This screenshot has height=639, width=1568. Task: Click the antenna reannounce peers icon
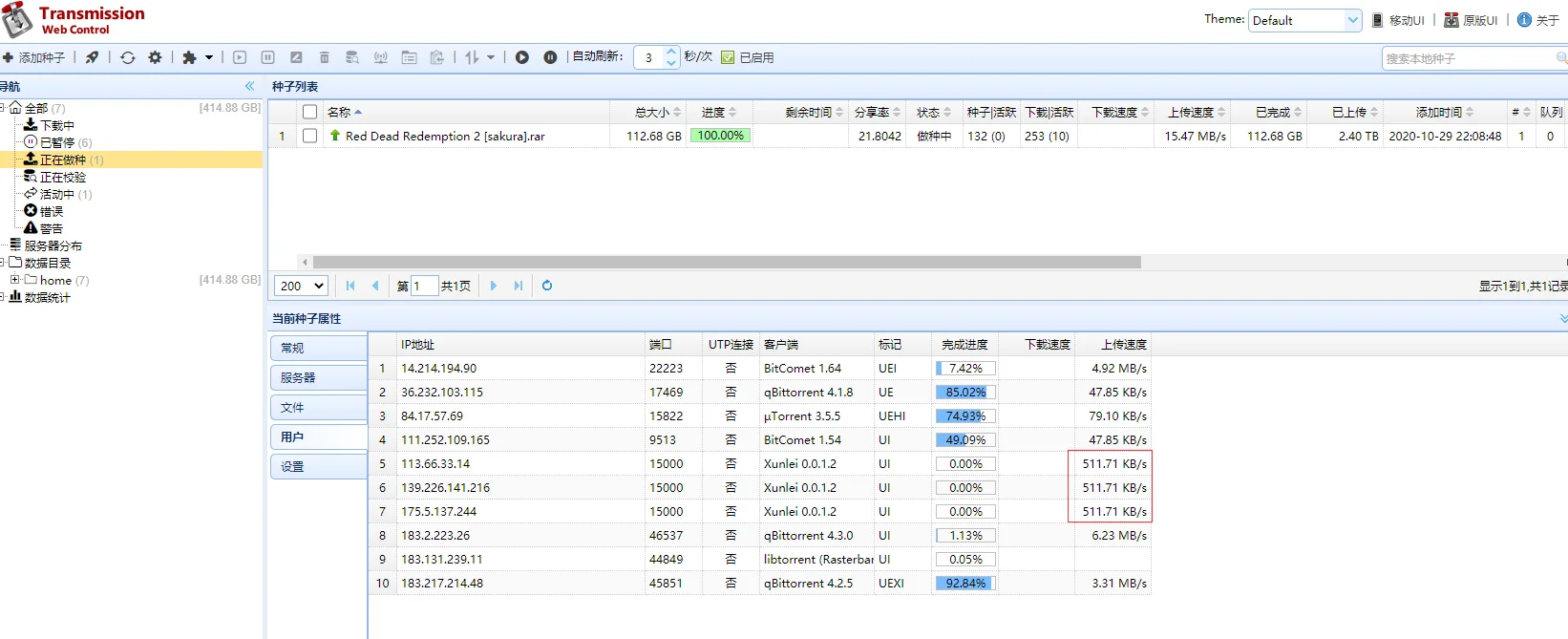pyautogui.click(x=381, y=57)
